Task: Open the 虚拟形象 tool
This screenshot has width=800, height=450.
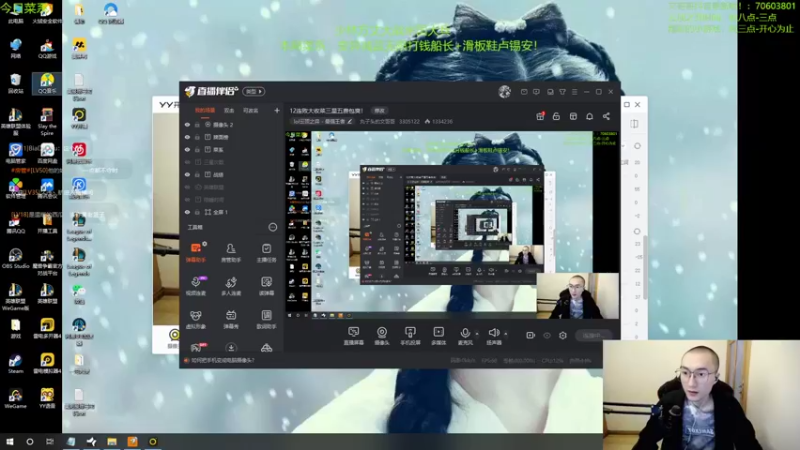Action: (x=196, y=319)
